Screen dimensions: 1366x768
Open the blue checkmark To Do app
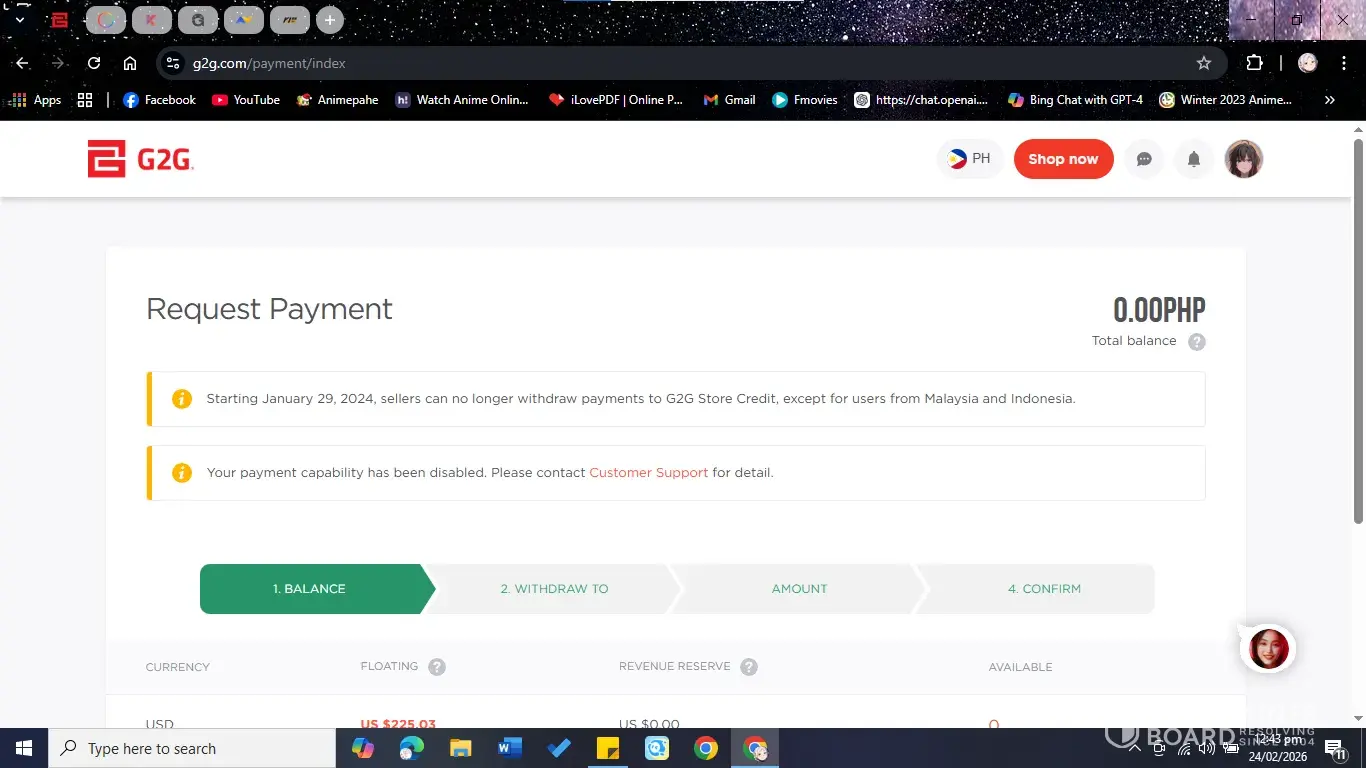pyautogui.click(x=559, y=748)
